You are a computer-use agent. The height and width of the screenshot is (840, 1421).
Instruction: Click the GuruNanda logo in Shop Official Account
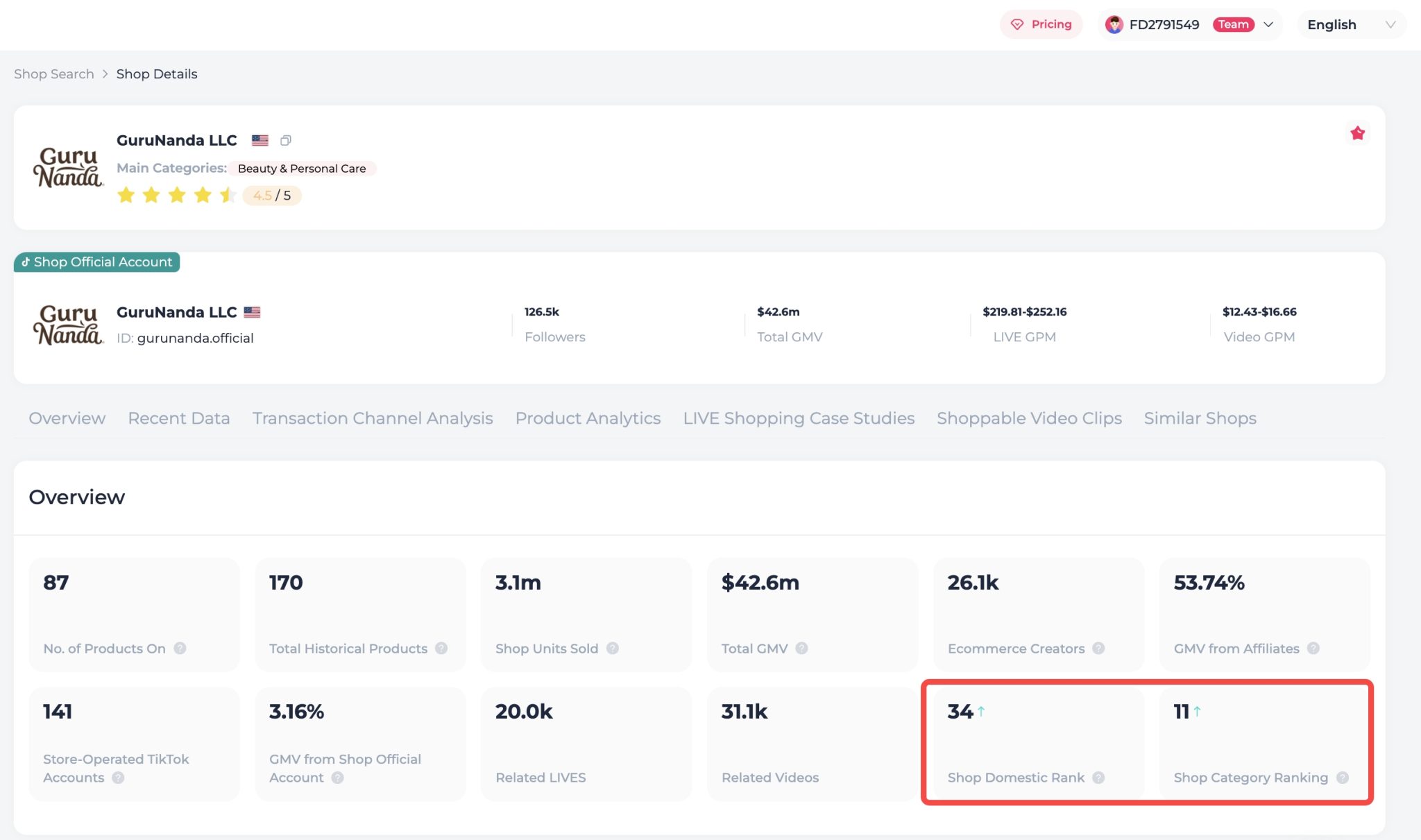(68, 325)
